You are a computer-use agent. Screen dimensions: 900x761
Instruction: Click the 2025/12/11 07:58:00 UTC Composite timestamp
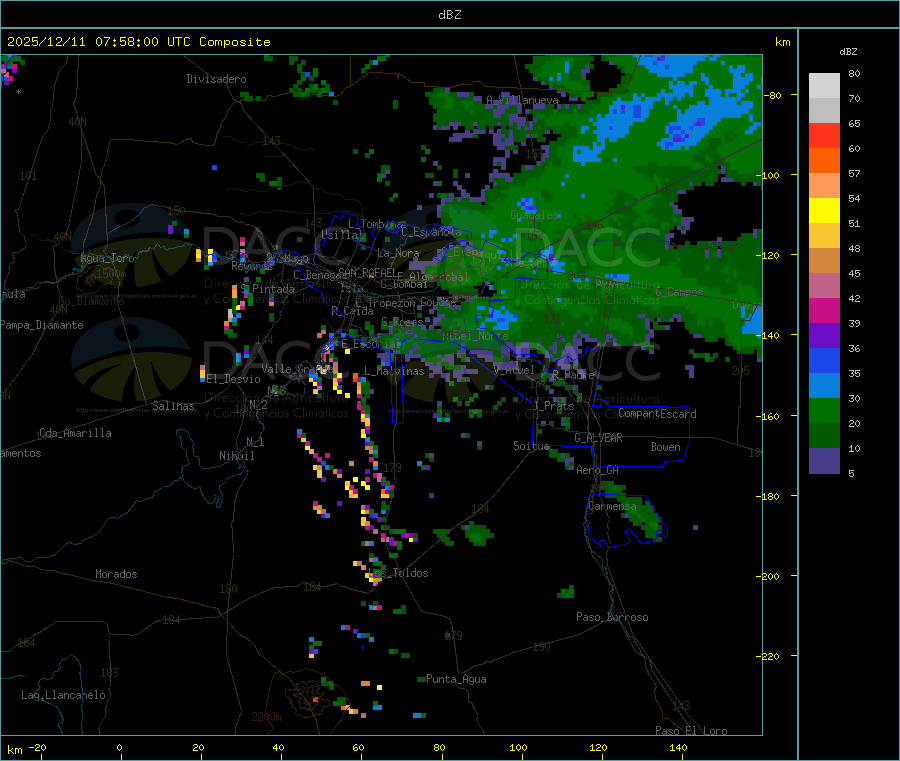[138, 42]
